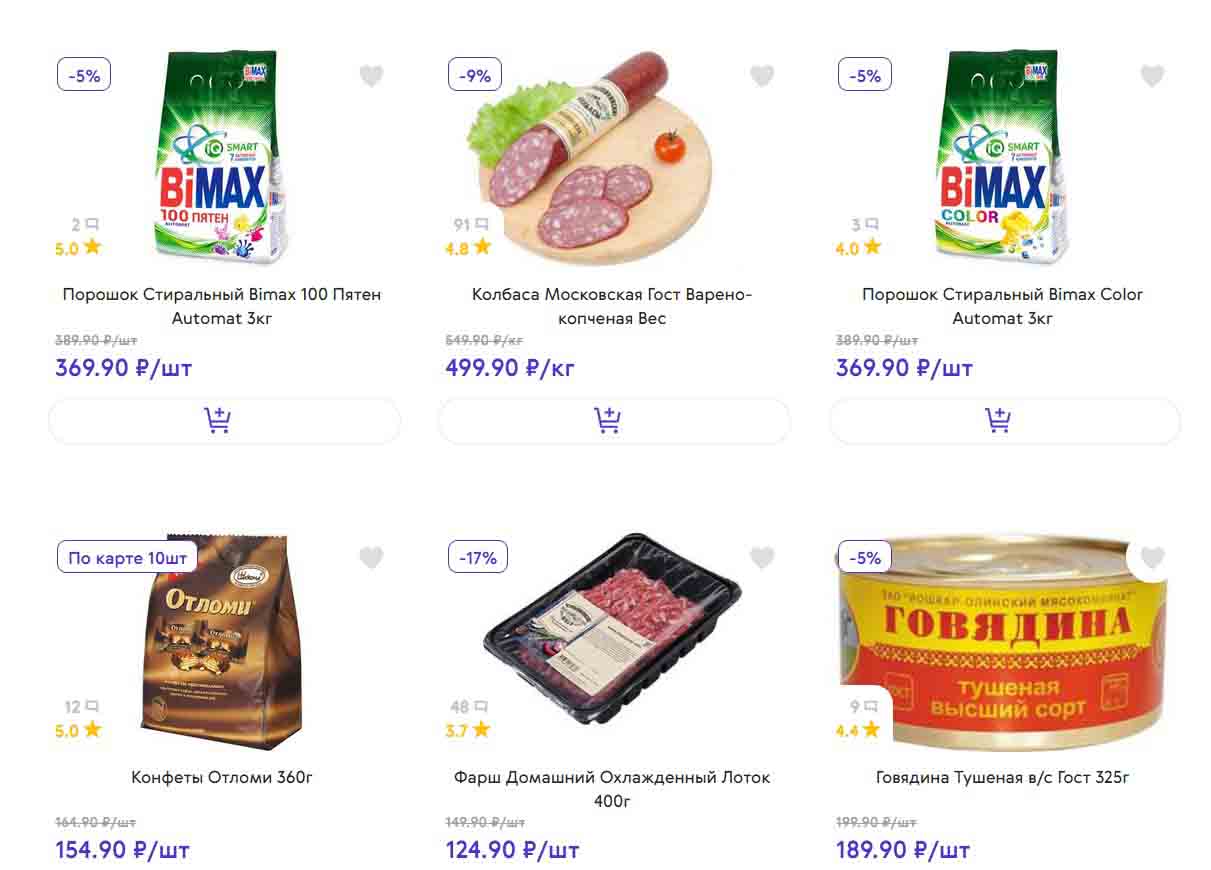Favorite the Bimax 100 Пятен powder

[371, 76]
